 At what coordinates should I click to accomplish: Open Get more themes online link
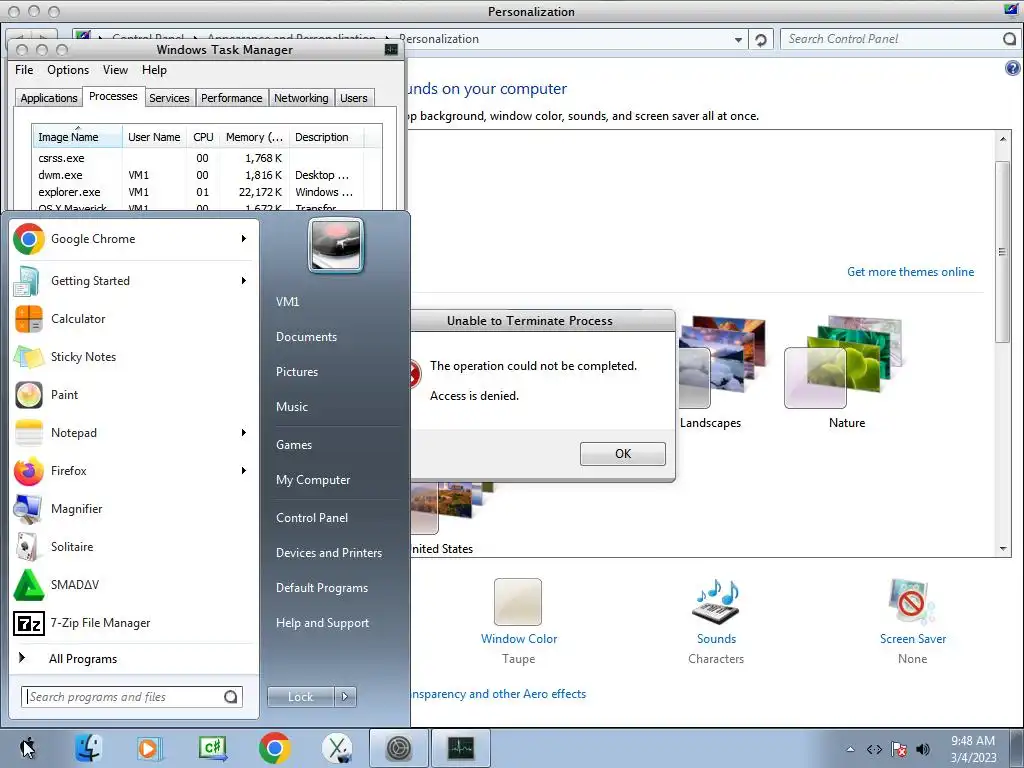pyautogui.click(x=910, y=272)
